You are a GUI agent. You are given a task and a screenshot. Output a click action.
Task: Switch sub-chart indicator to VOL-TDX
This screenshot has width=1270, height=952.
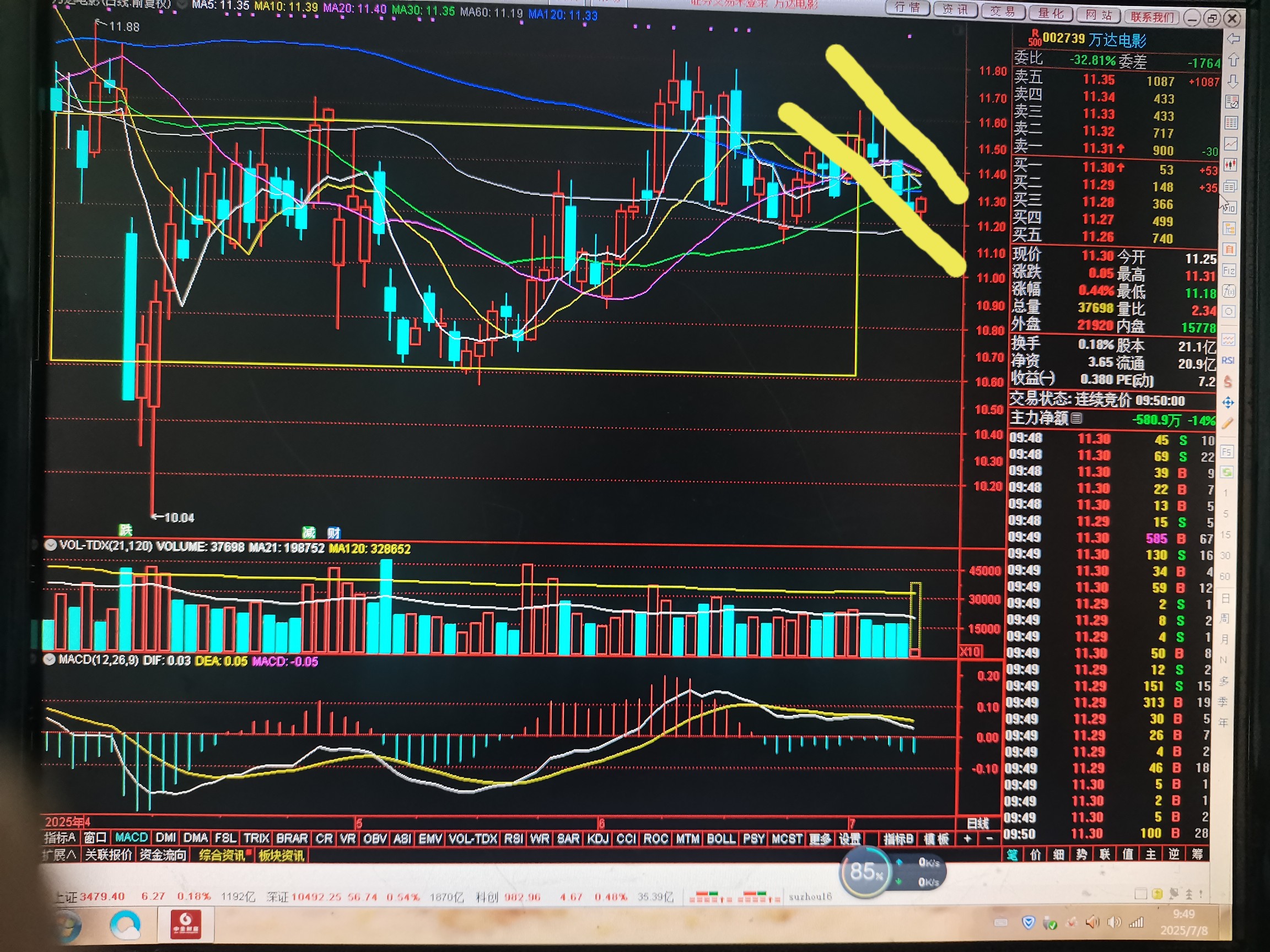click(x=472, y=839)
